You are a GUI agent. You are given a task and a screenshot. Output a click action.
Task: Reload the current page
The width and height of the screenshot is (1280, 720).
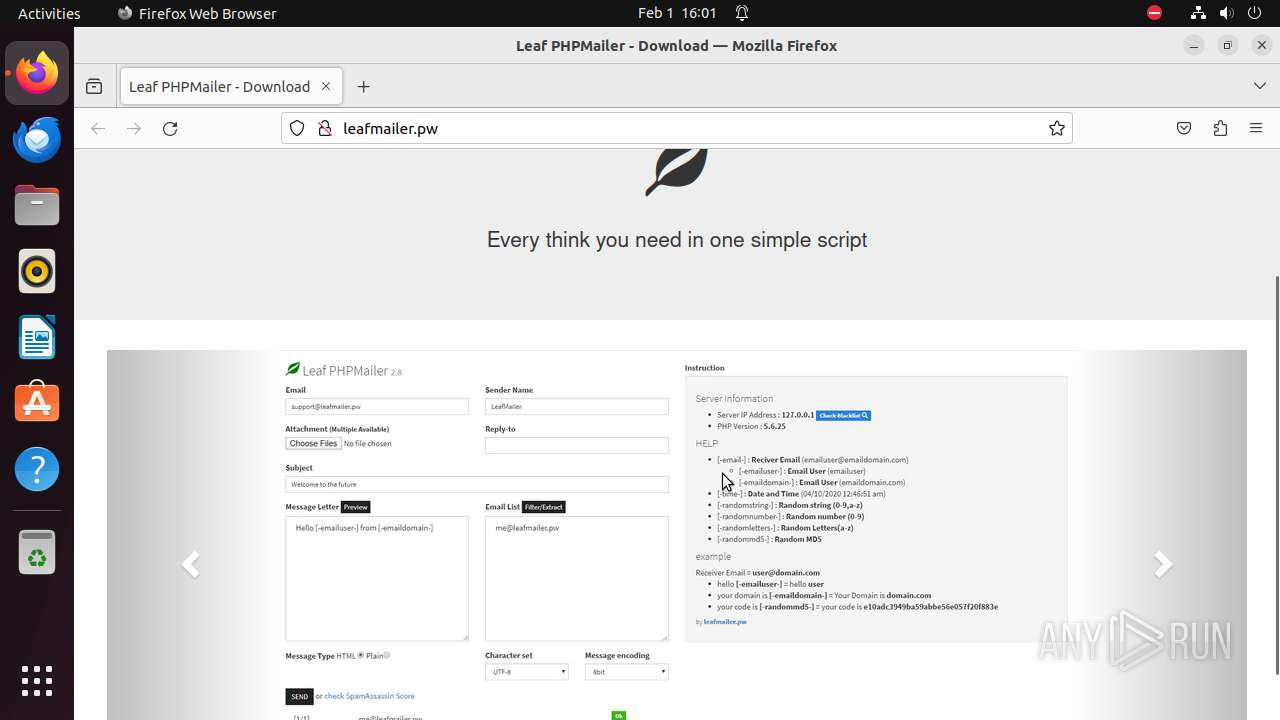[170, 128]
